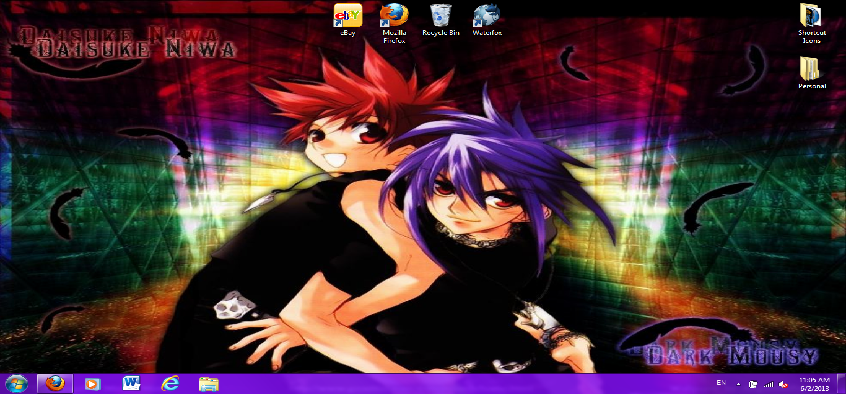Screen dimensions: 849x395
Task: Launch Internet Explorer from the taskbar
Action: pyautogui.click(x=170, y=384)
